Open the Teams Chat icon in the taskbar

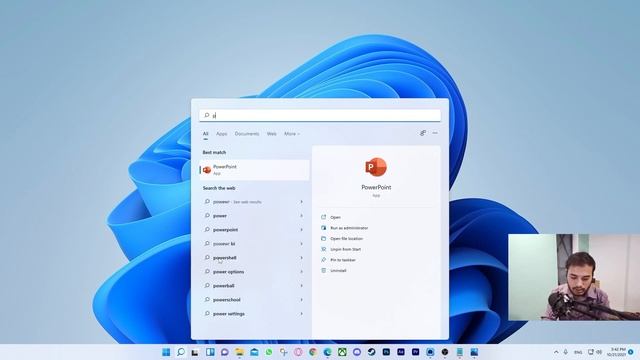click(x=224, y=352)
